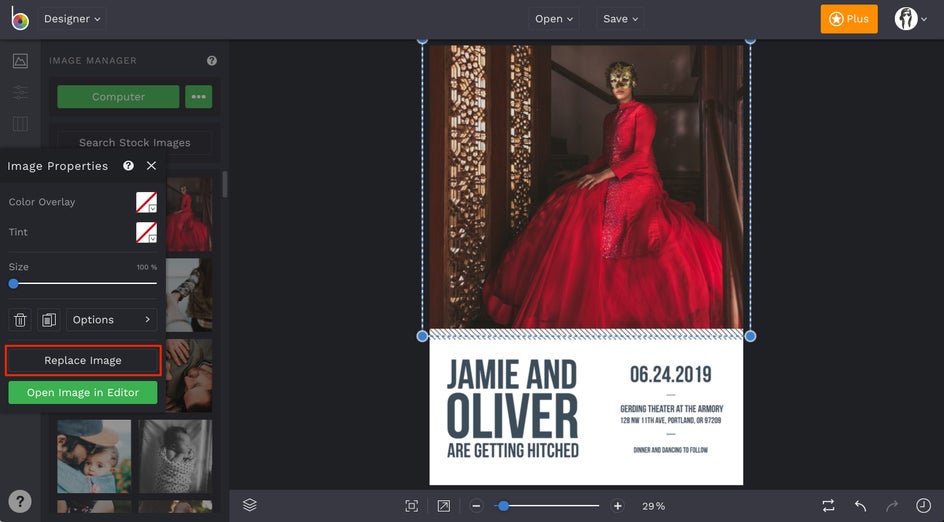Click the swap orientation arrows icon

click(x=828, y=506)
